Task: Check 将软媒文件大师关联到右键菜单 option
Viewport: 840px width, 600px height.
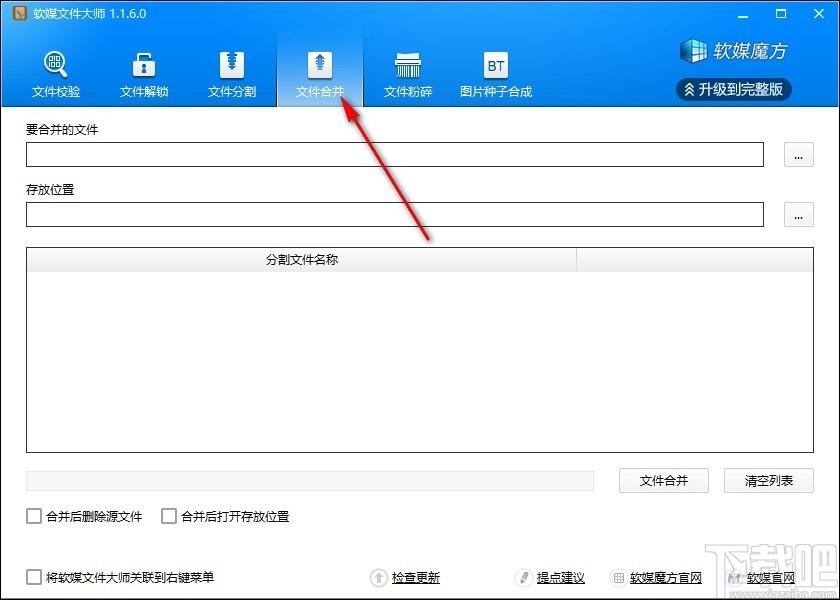Action: point(34,577)
